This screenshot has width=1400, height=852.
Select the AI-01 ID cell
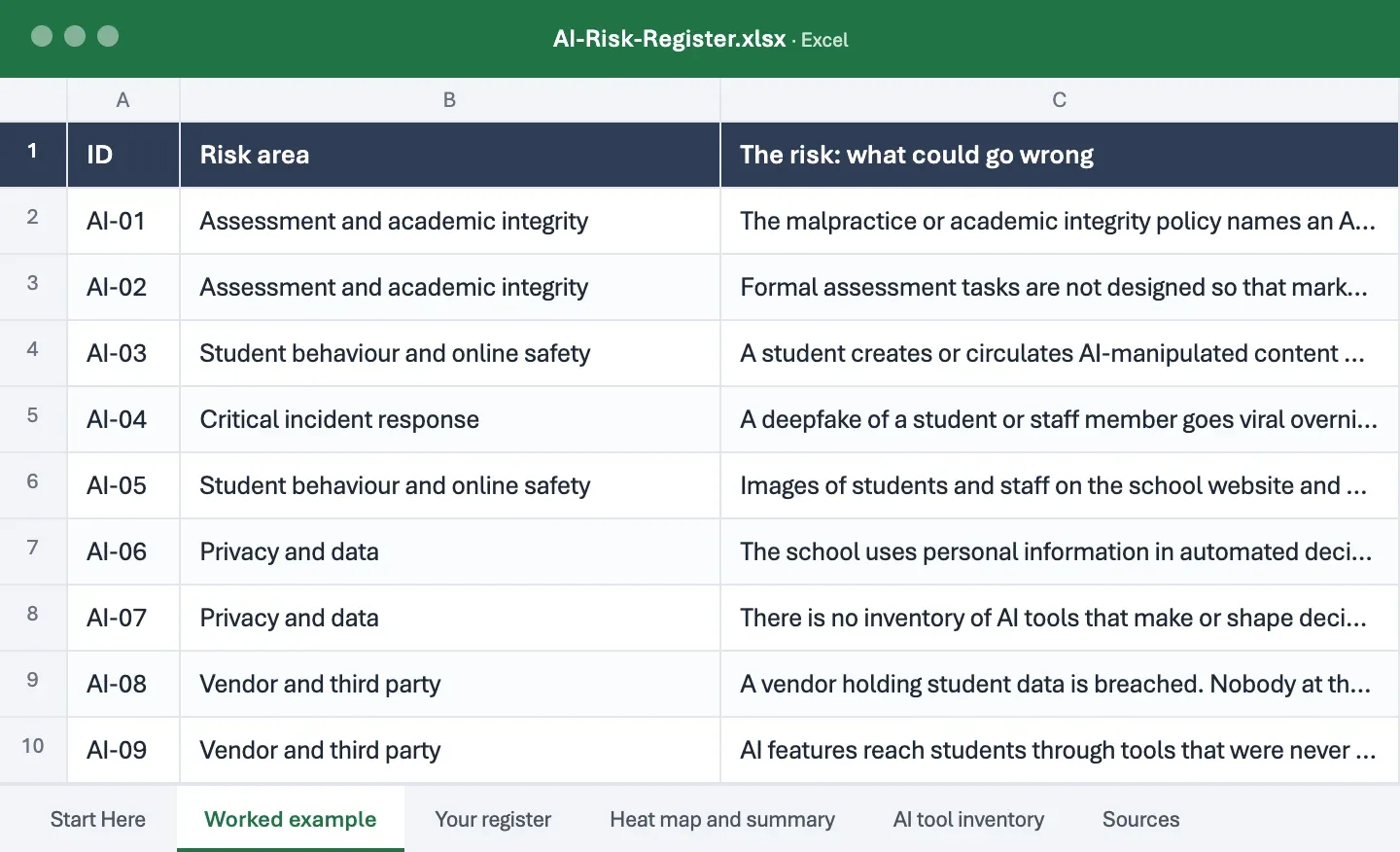[123, 221]
